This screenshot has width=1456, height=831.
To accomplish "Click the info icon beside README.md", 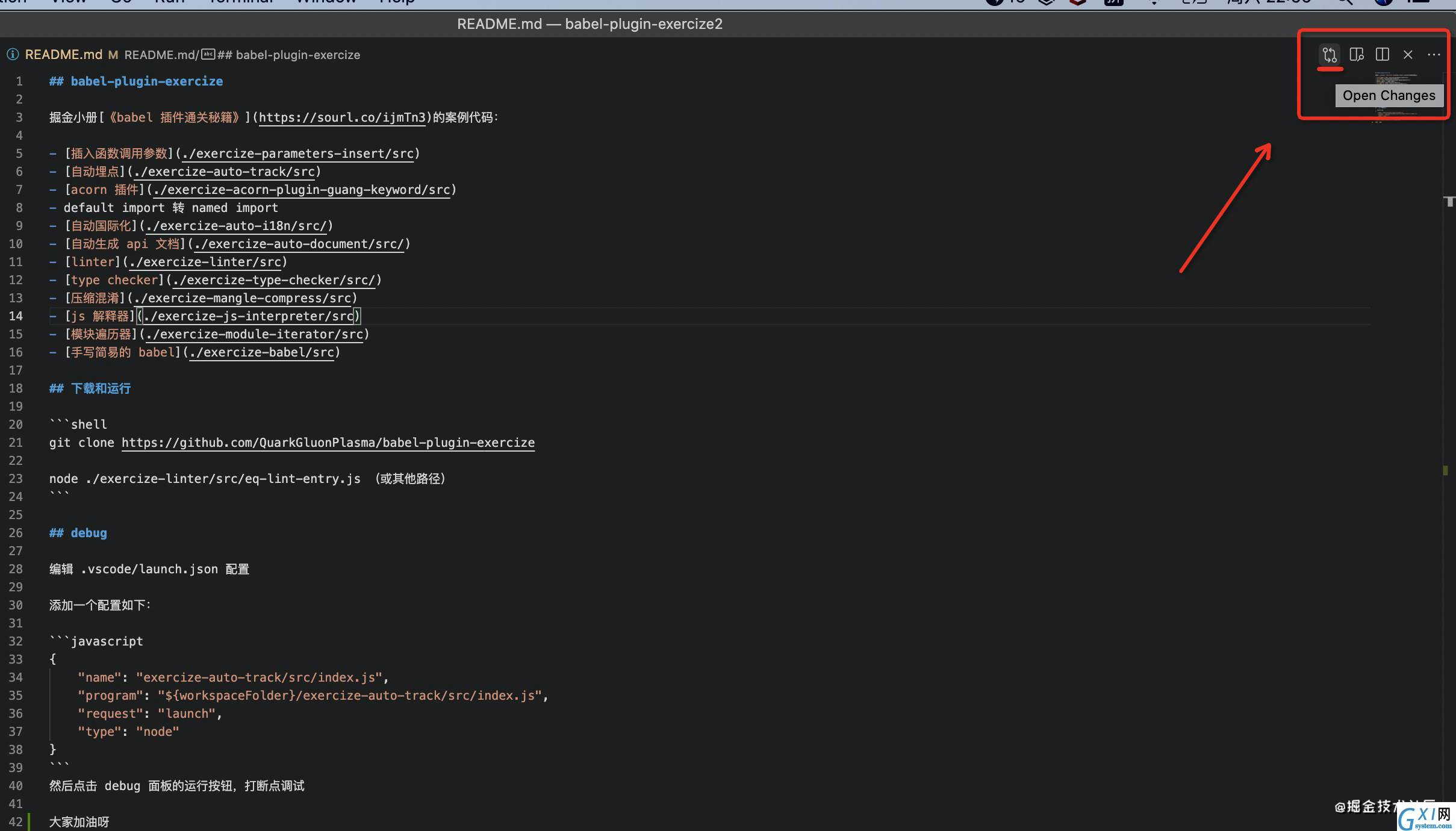I will coord(13,55).
